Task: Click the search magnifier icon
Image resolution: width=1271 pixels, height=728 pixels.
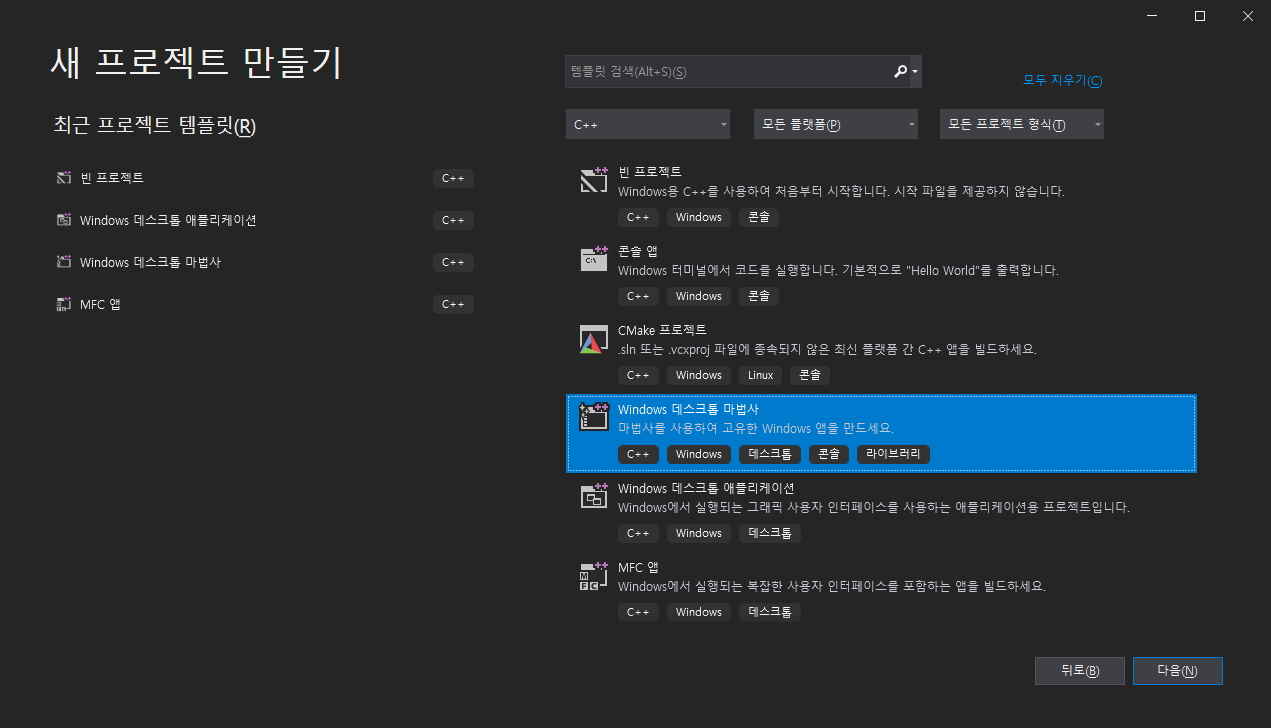Action: coord(900,72)
